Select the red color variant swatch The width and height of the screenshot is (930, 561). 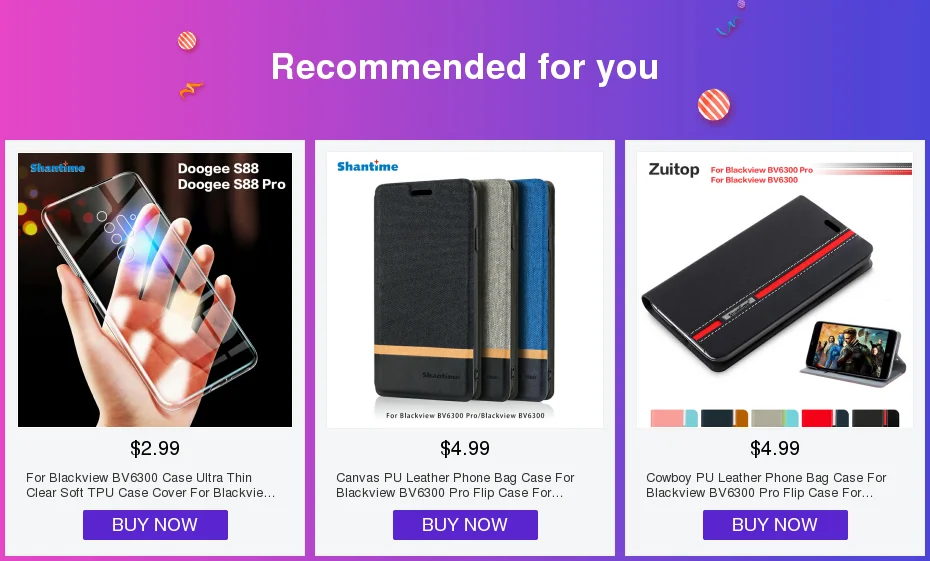(x=825, y=418)
